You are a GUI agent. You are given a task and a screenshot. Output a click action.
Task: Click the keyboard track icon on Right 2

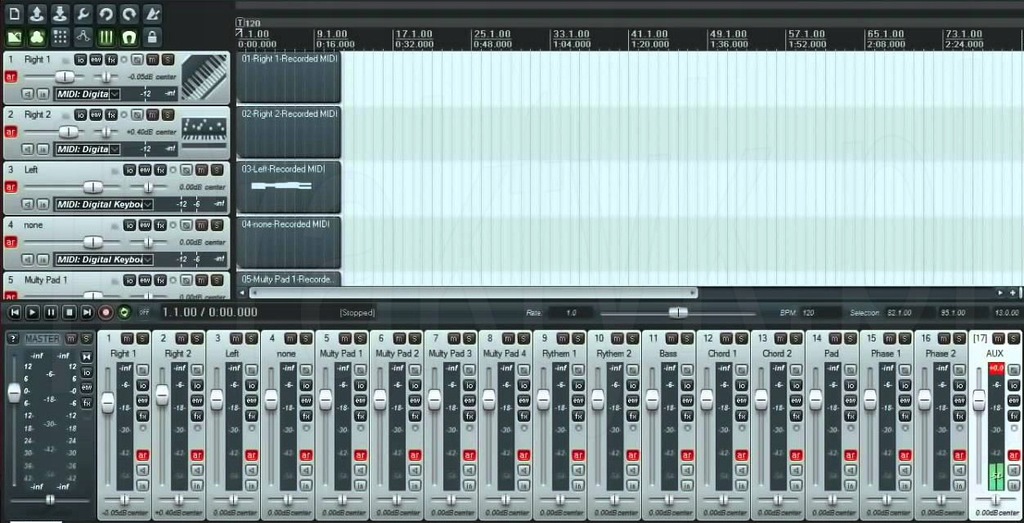click(204, 133)
